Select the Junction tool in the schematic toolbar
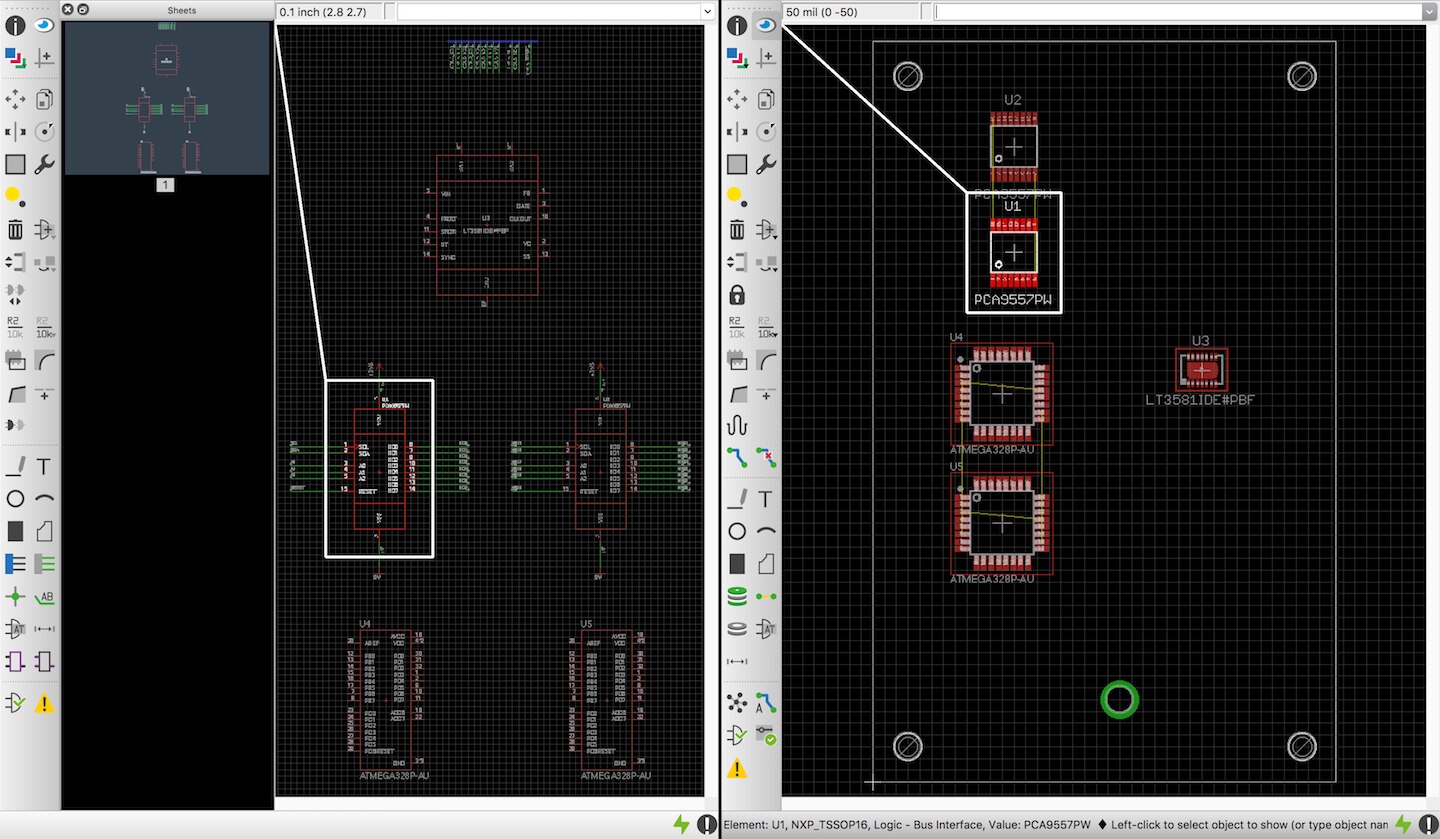 [16, 597]
